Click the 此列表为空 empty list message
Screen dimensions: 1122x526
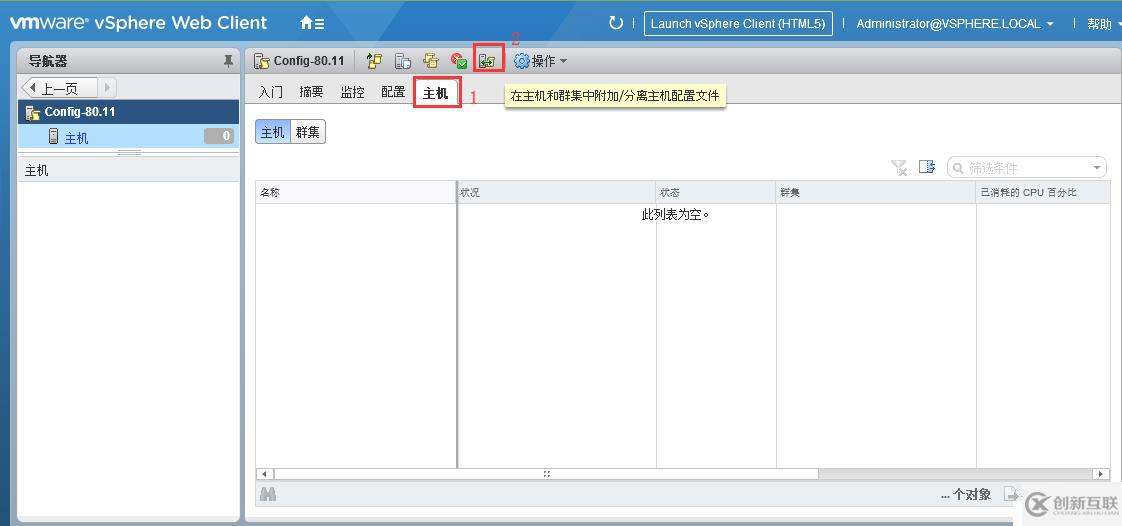click(x=675, y=214)
